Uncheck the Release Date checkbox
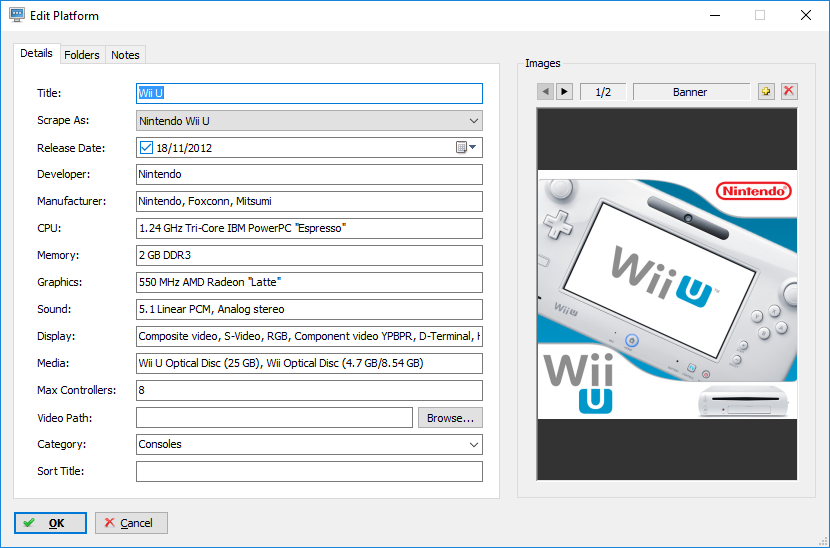 point(146,148)
